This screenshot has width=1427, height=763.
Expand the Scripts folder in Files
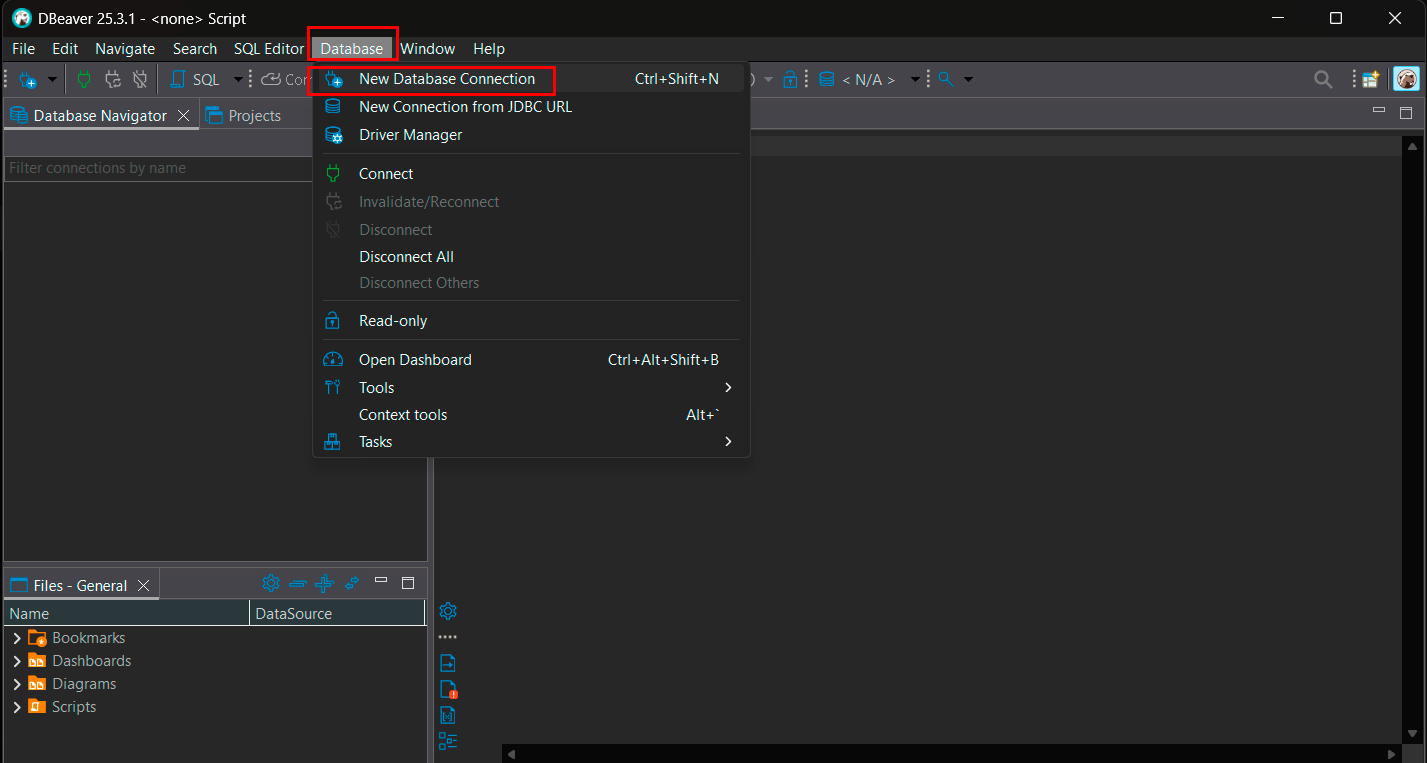click(17, 707)
